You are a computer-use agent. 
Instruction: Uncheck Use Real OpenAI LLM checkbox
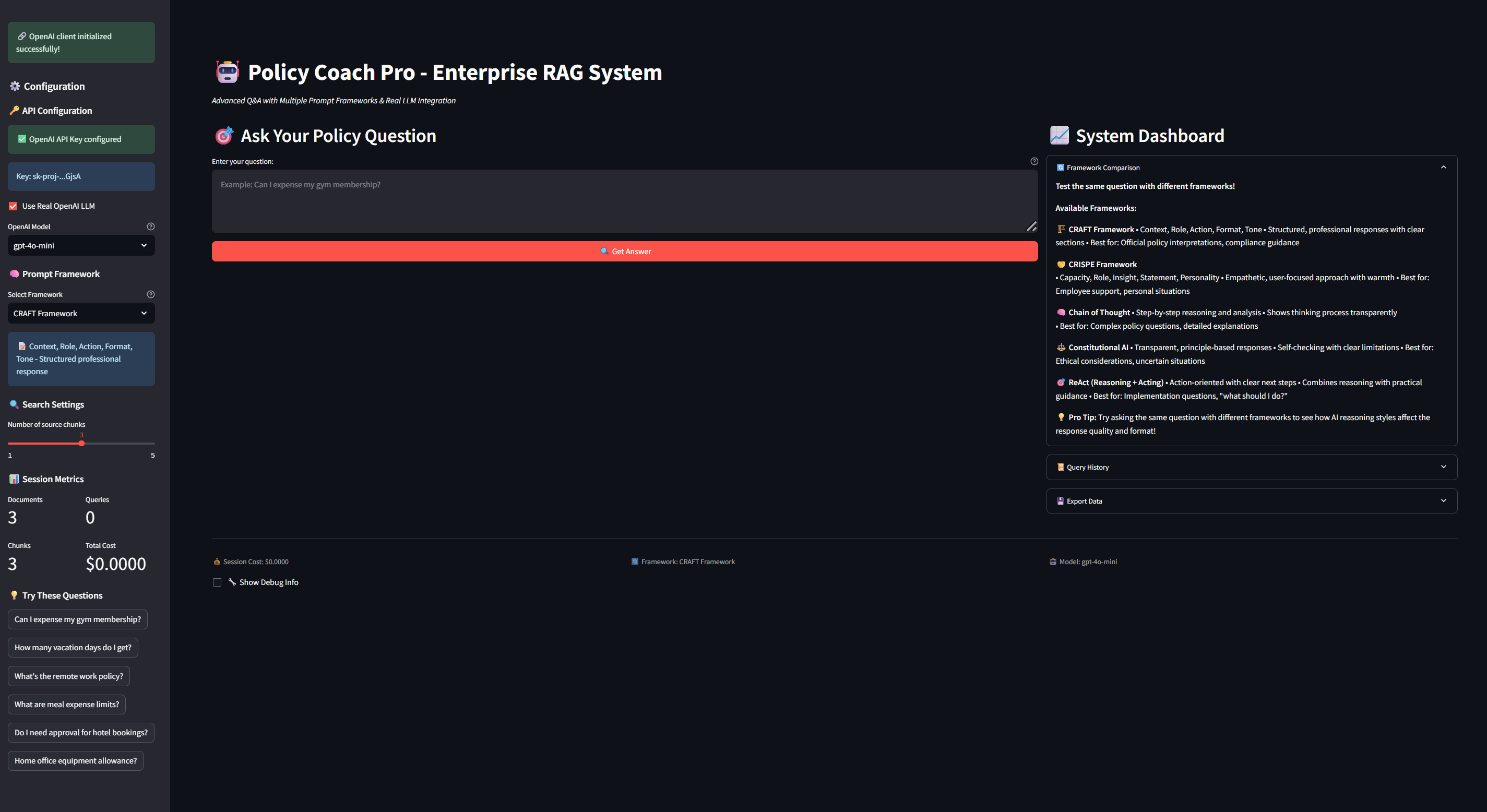pos(13,206)
